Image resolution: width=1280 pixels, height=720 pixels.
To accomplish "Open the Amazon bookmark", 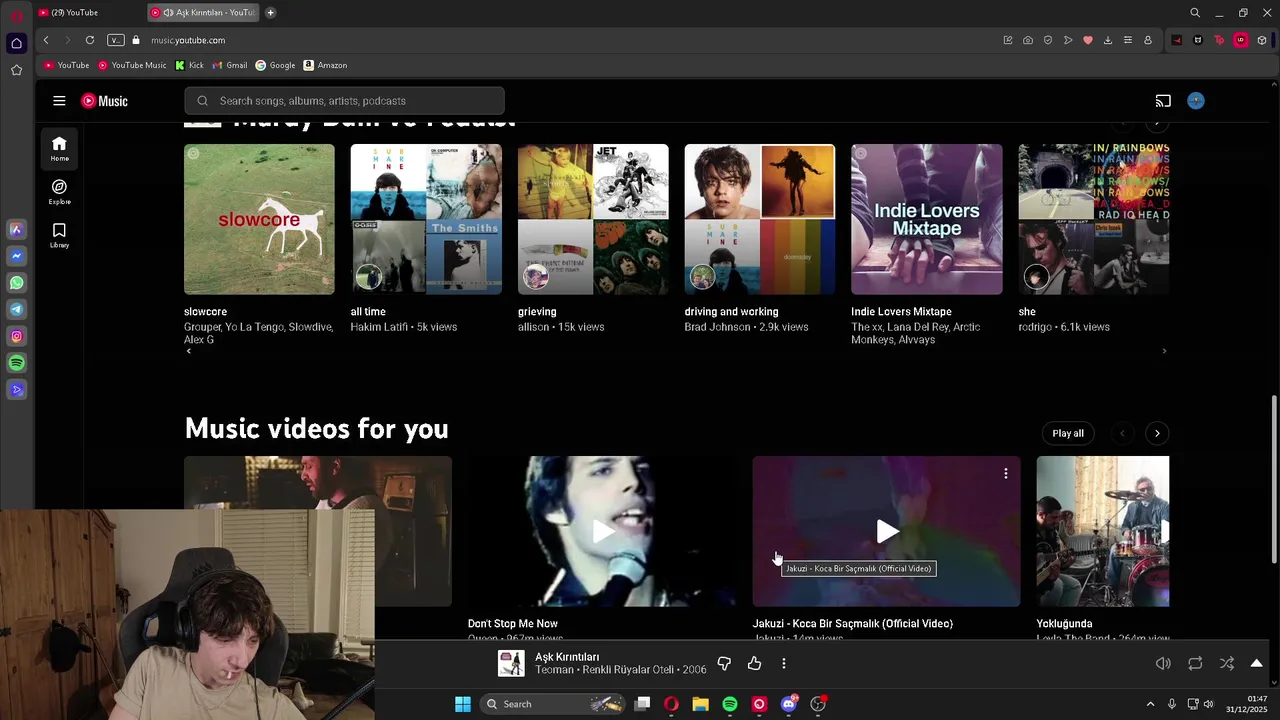I will click(326, 65).
